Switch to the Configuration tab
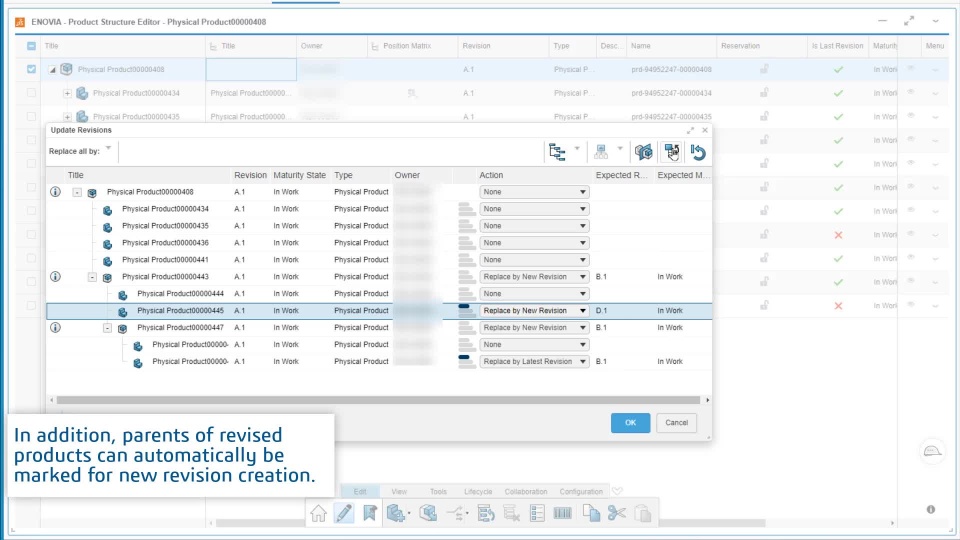This screenshot has height=540, width=960. tap(581, 492)
